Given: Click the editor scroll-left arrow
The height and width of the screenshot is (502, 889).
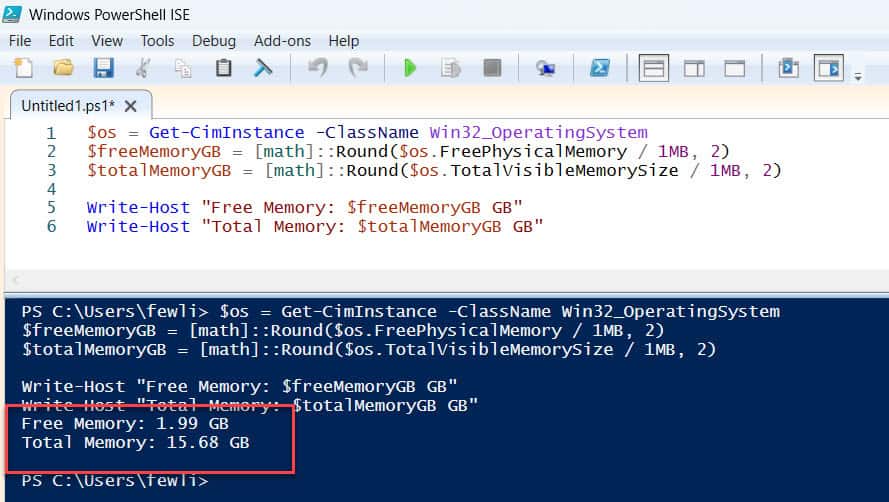Looking at the screenshot, I should click(16, 280).
